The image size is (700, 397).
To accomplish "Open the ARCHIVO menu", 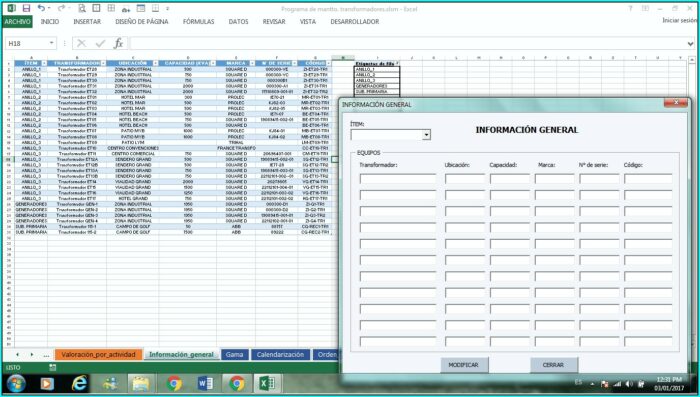I will [17, 21].
